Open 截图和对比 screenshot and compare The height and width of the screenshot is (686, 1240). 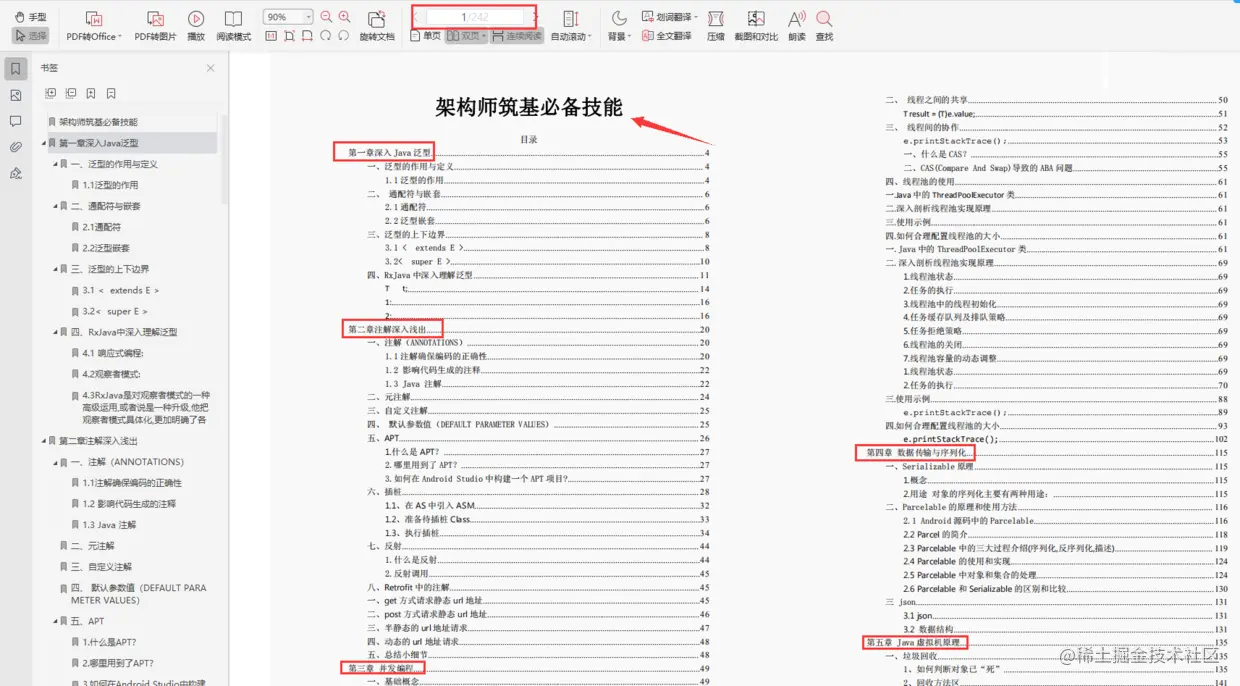(756, 26)
